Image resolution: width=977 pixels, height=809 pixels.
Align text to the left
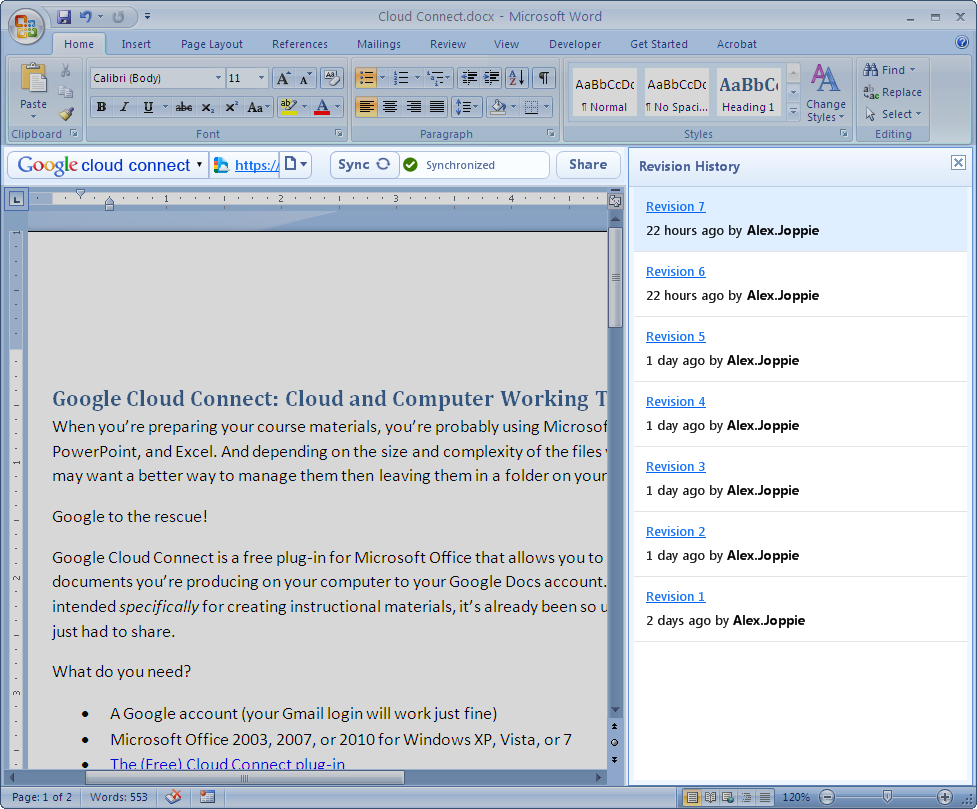pos(366,107)
